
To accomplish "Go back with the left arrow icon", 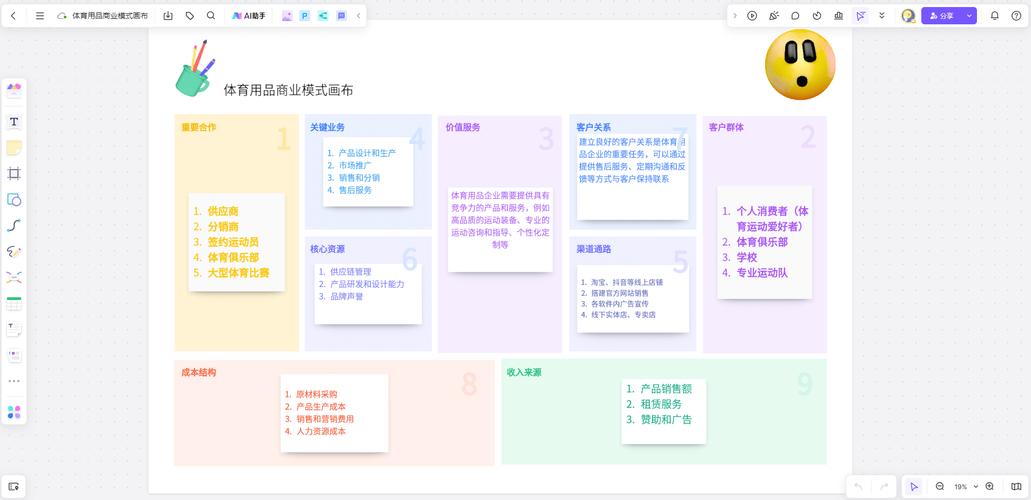I will pos(13,16).
